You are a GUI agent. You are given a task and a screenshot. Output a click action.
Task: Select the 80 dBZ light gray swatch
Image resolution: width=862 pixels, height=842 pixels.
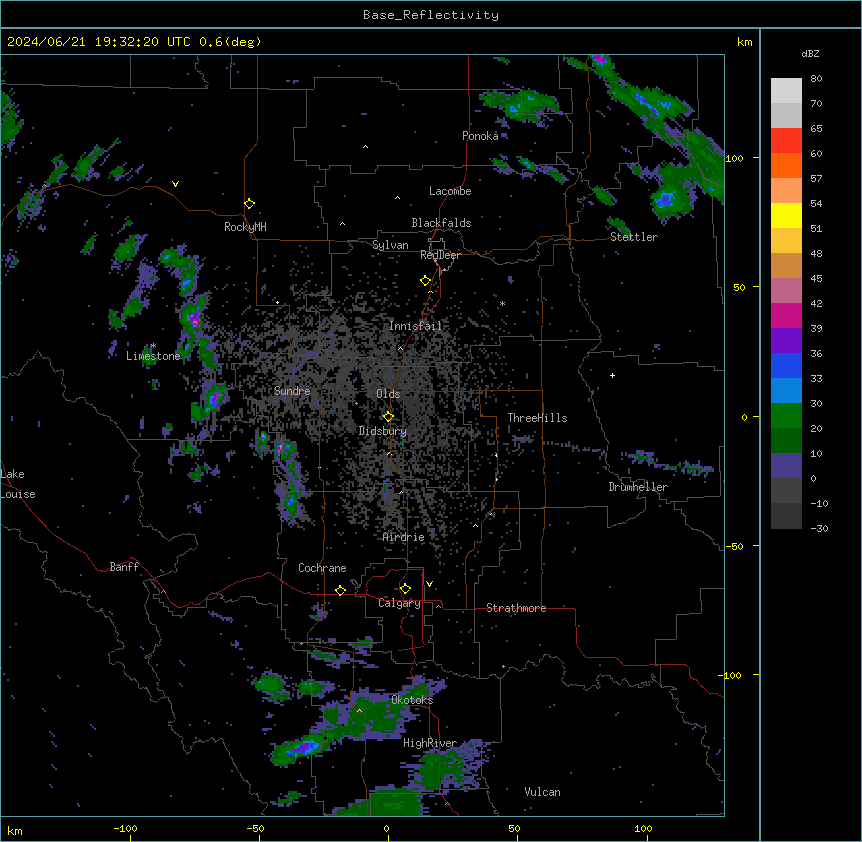(x=786, y=90)
